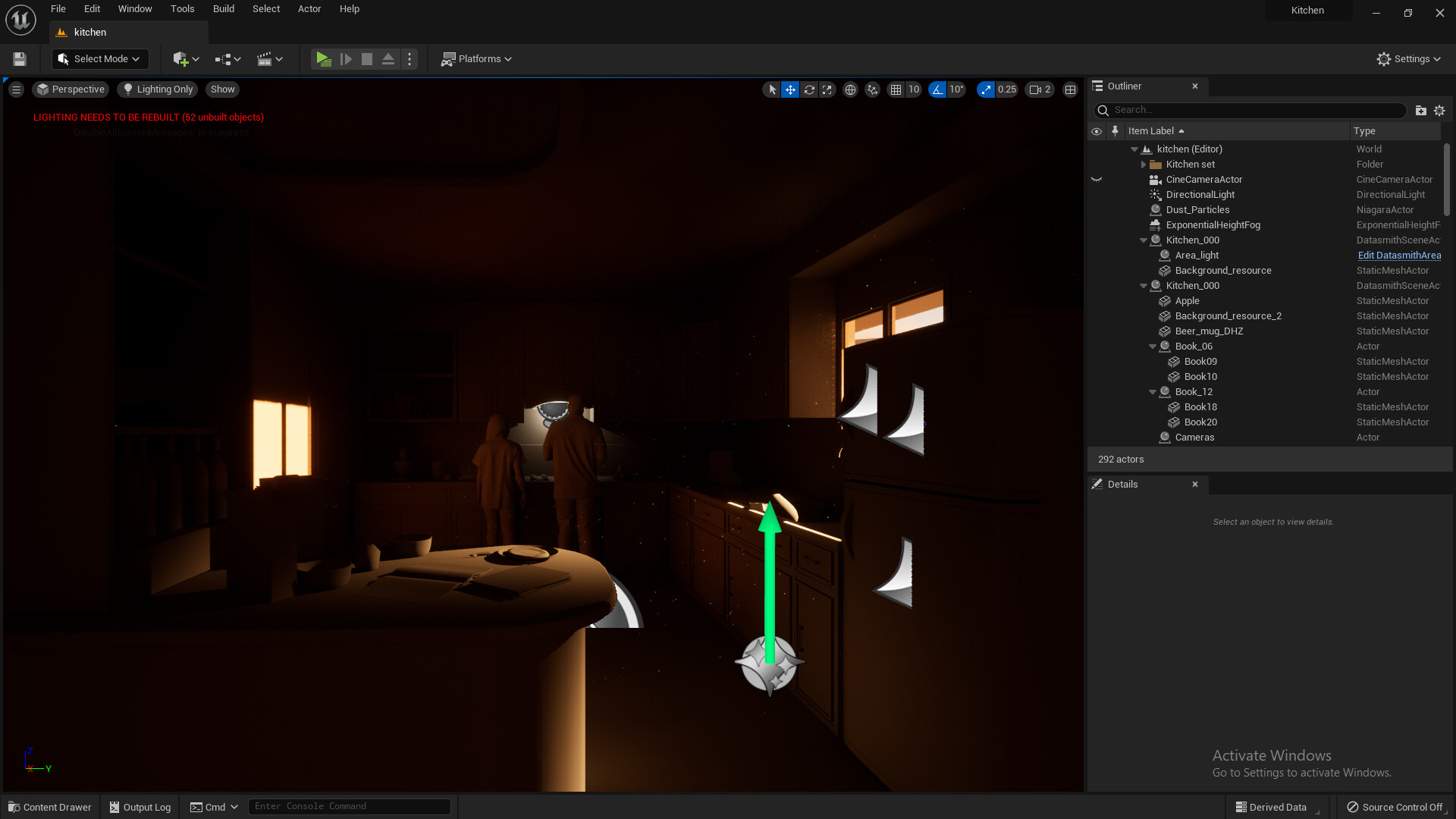Click the console command input field

pyautogui.click(x=349, y=806)
